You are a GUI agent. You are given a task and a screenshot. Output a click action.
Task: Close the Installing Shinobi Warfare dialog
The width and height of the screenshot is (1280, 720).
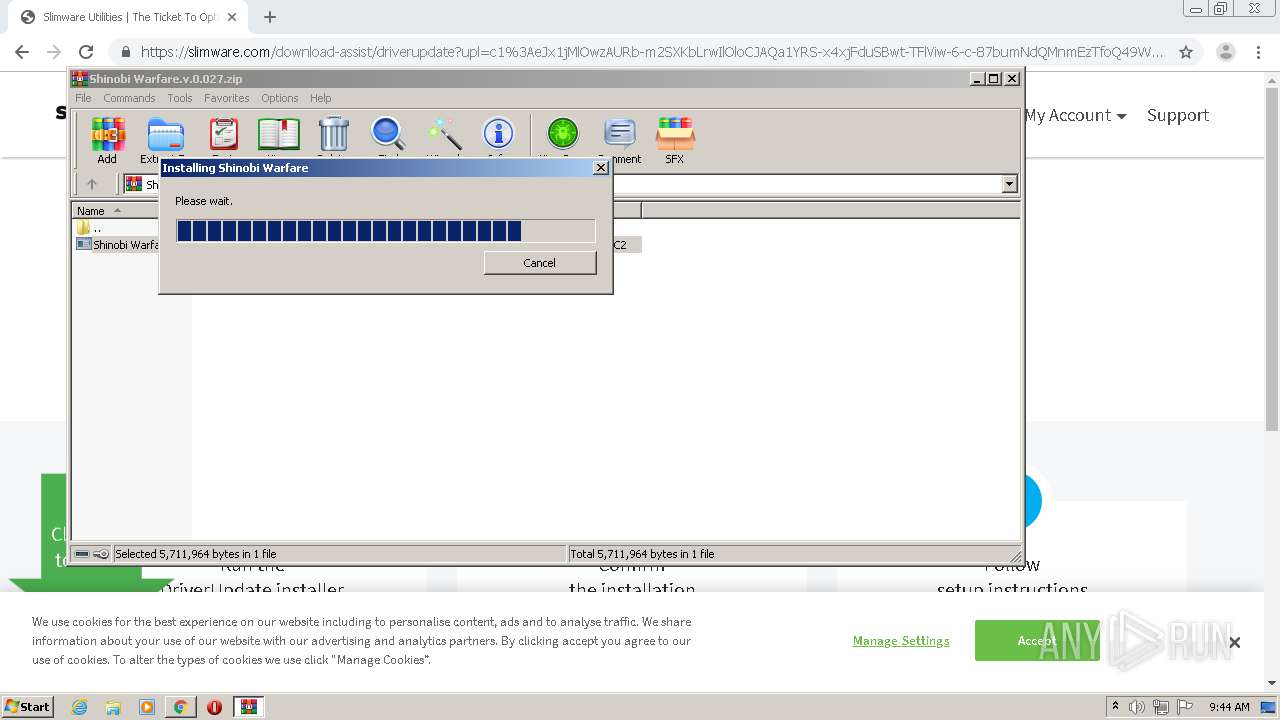(x=601, y=168)
